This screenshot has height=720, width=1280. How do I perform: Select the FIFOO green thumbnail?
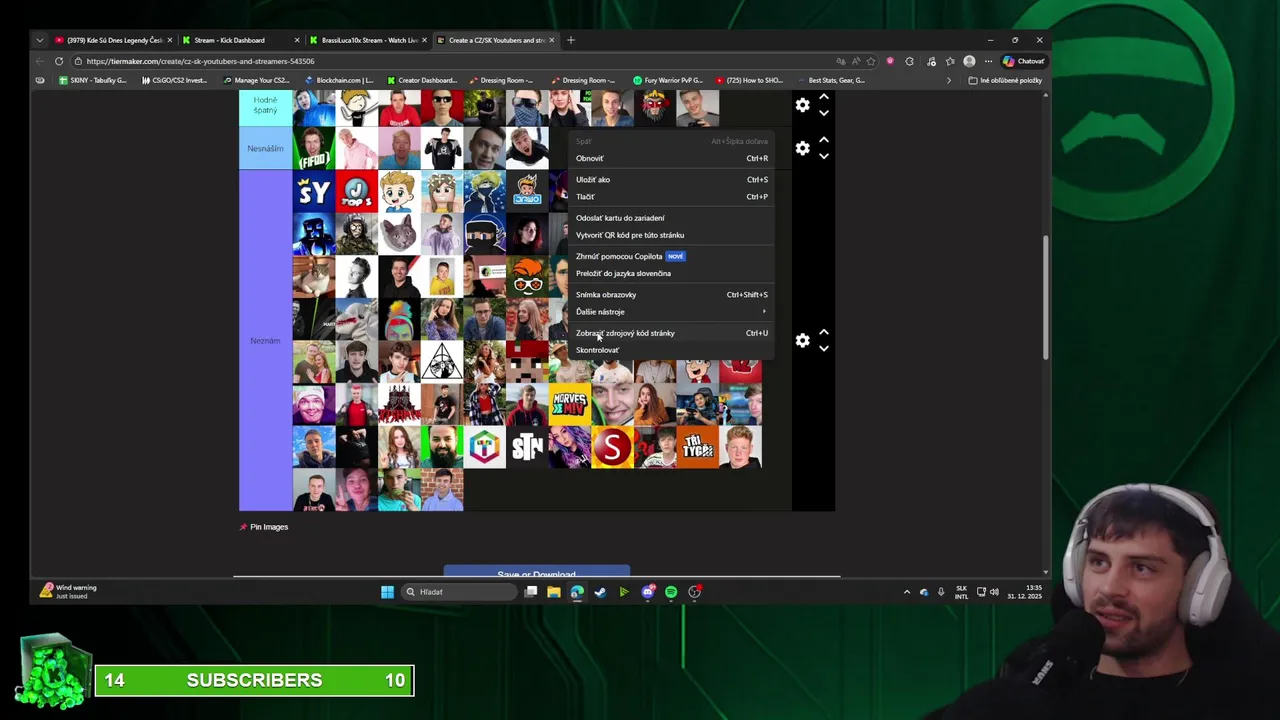[x=314, y=148]
